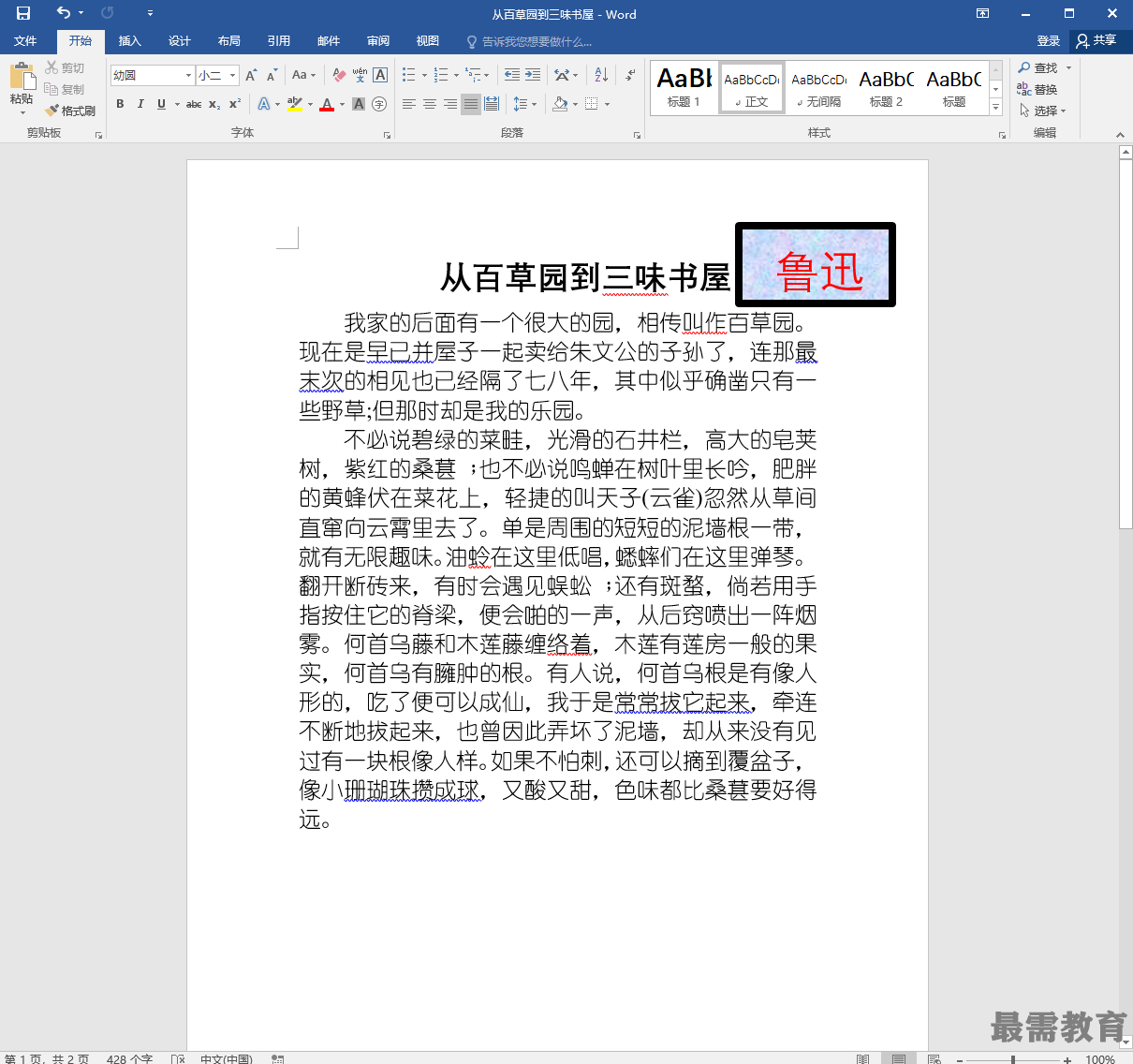1133x1064 pixels.
Task: Toggle Align Left paragraph alignment
Action: [409, 104]
